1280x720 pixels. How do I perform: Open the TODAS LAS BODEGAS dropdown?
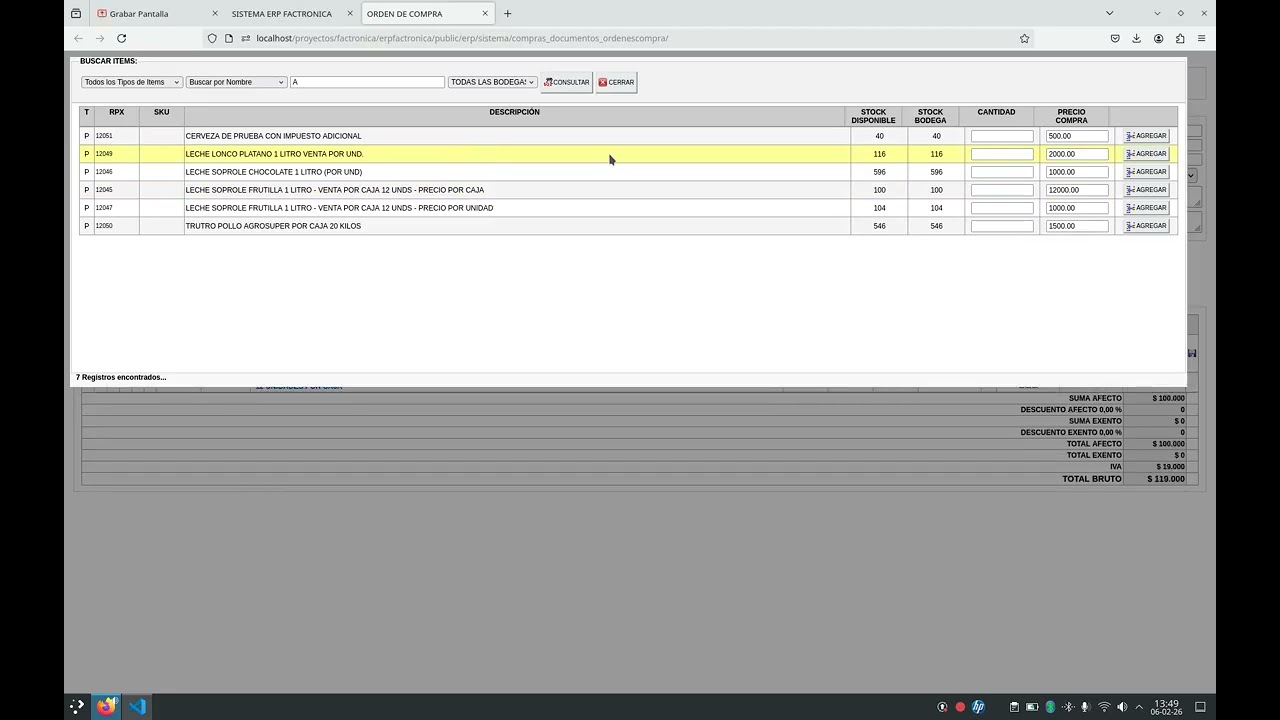(x=492, y=82)
